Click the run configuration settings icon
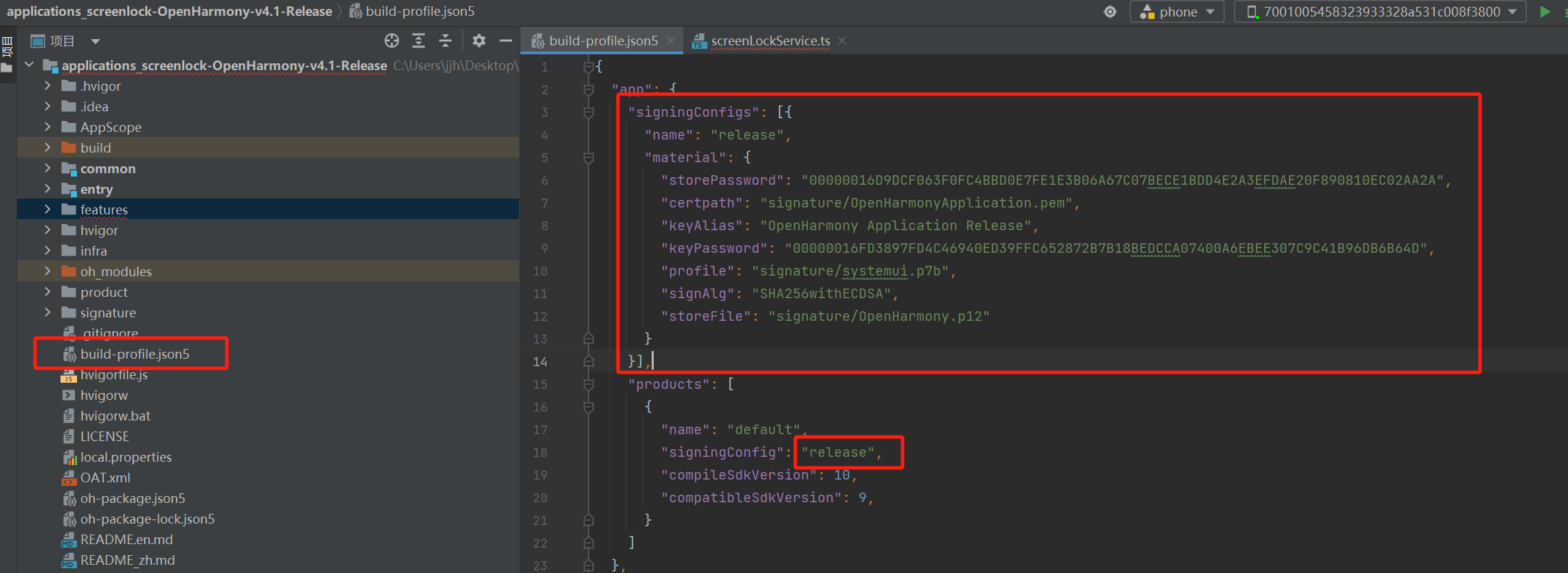 1110,12
